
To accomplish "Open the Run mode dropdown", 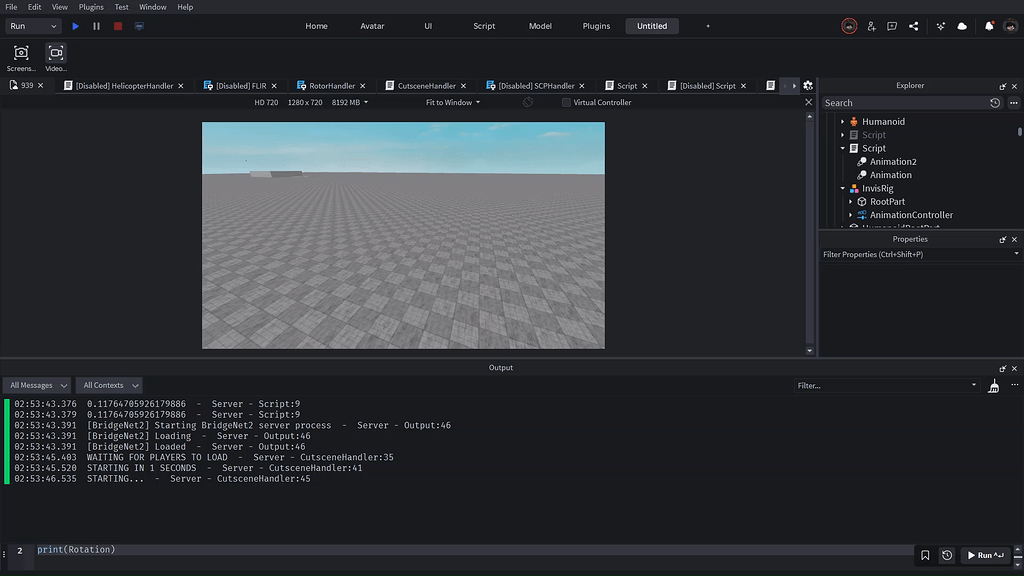I will coord(33,26).
